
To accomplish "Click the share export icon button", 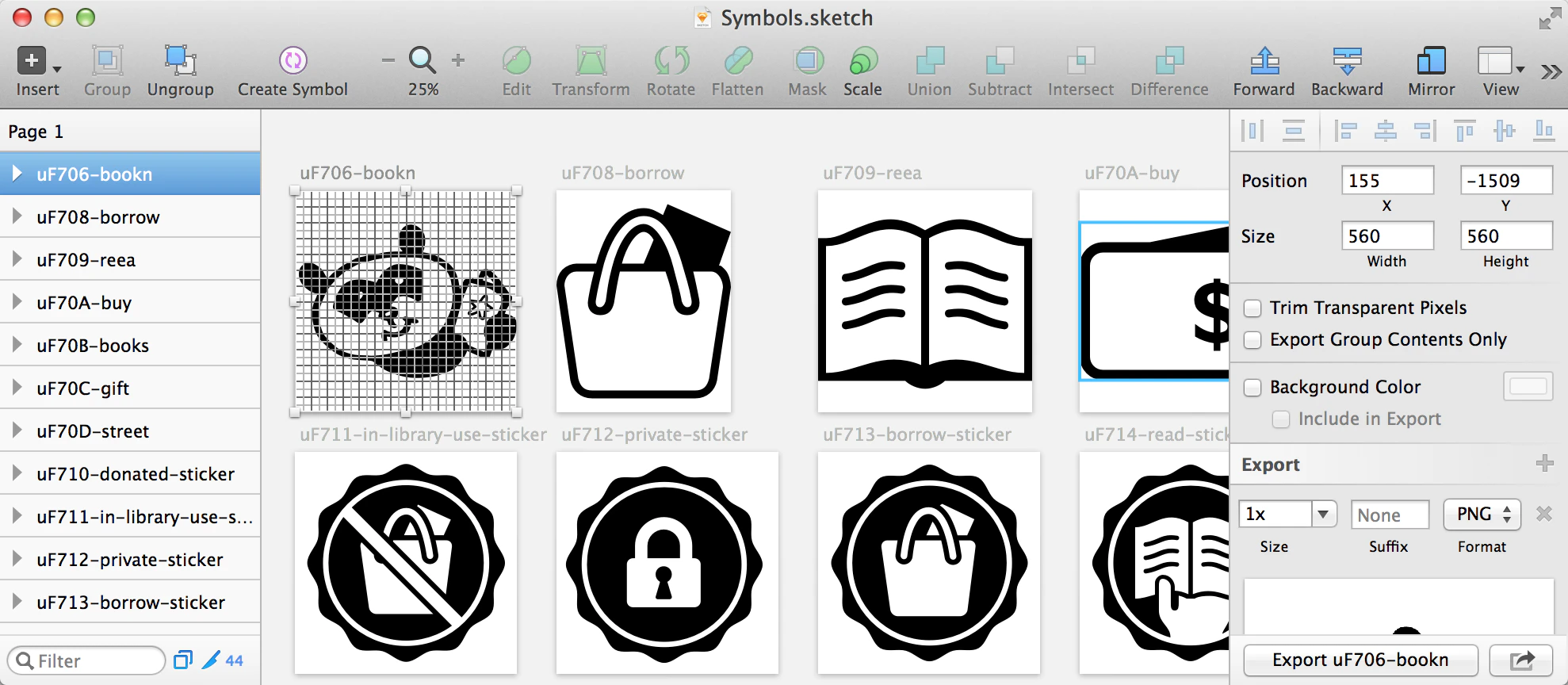I will tap(1521, 660).
